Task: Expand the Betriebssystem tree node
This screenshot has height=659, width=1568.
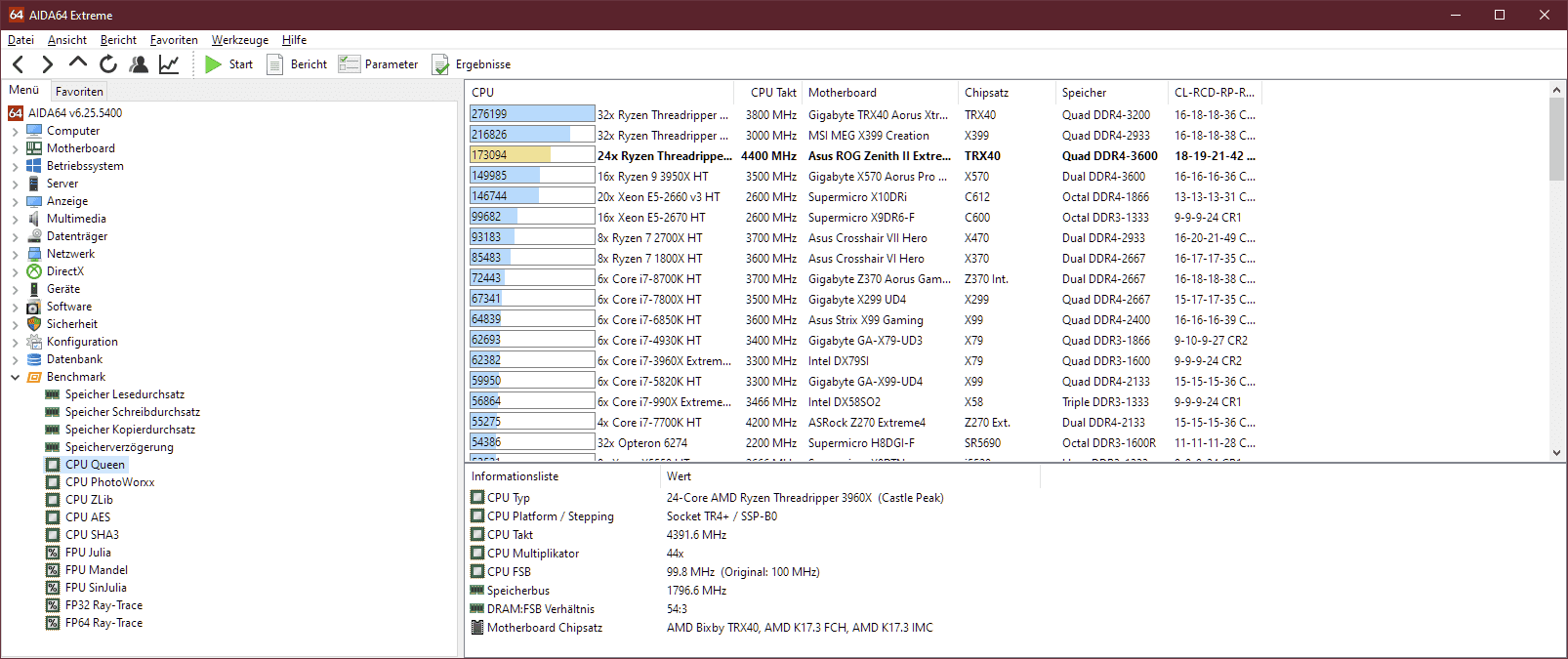Action: pos(15,166)
